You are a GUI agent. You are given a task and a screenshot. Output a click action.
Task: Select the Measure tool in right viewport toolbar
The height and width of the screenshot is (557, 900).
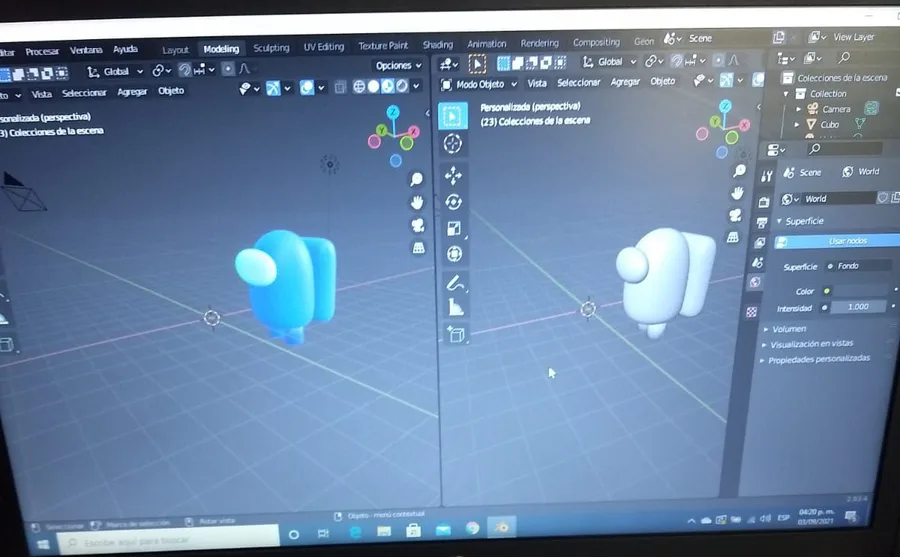click(456, 308)
